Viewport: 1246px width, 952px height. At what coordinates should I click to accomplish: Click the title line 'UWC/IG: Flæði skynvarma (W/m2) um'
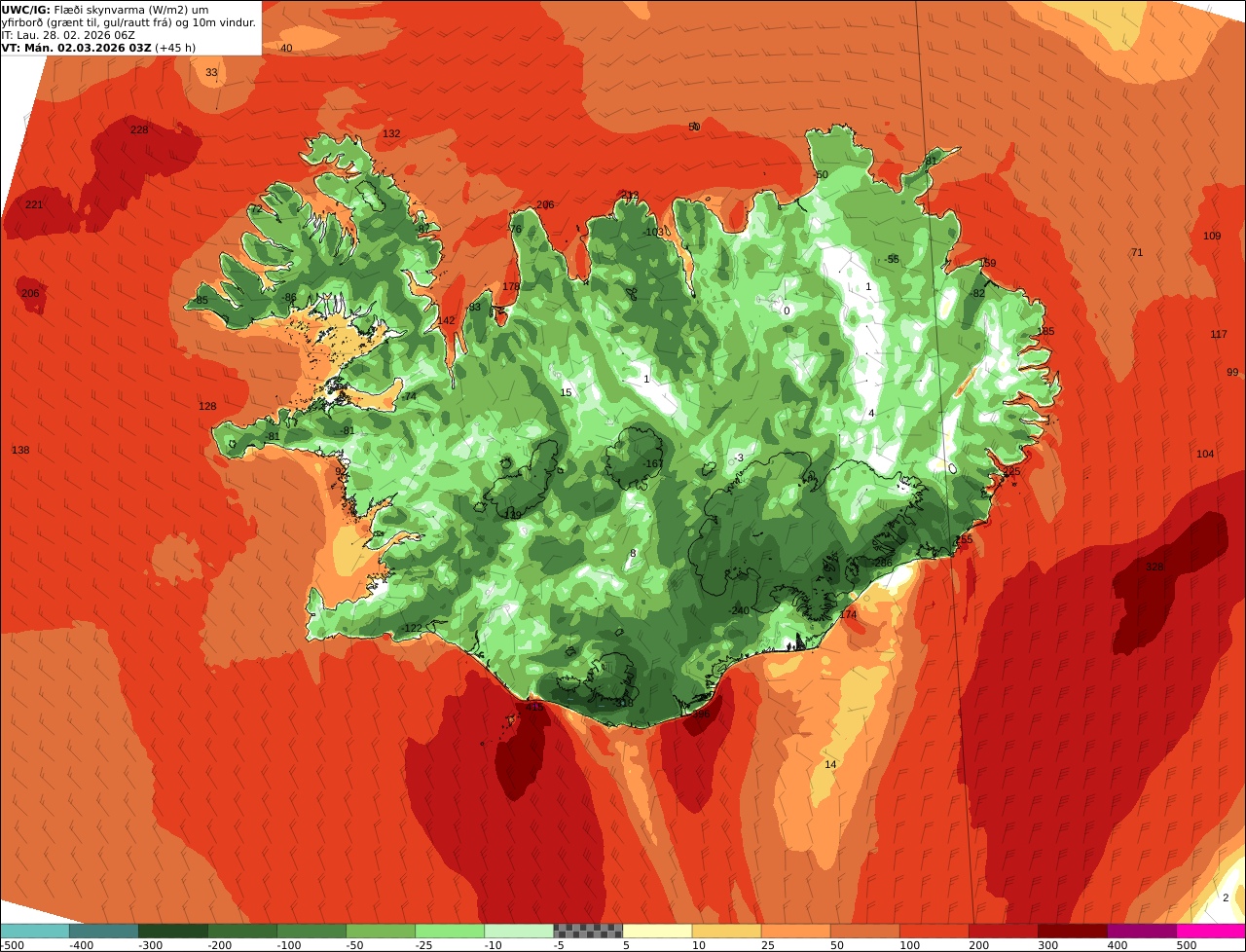[x=105, y=10]
